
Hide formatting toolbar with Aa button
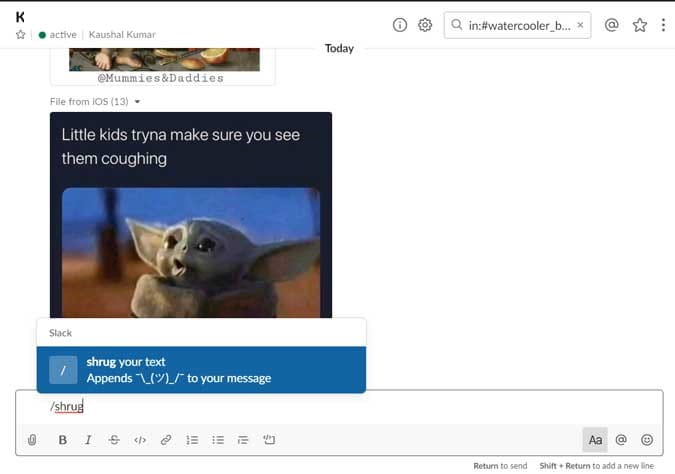click(x=595, y=440)
